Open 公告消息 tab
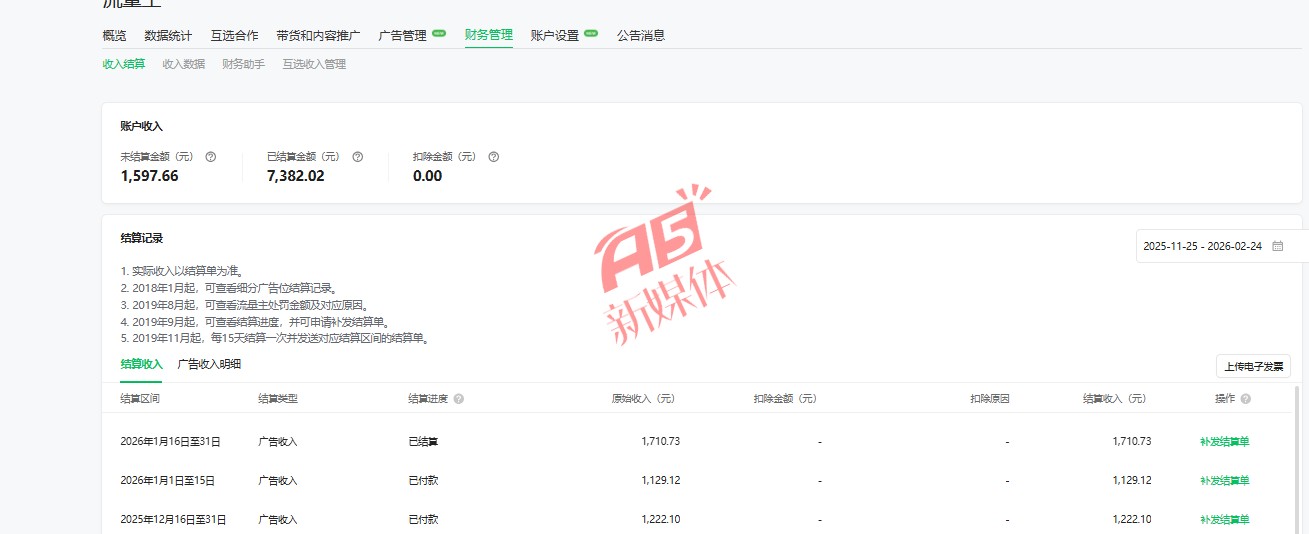 coord(641,35)
